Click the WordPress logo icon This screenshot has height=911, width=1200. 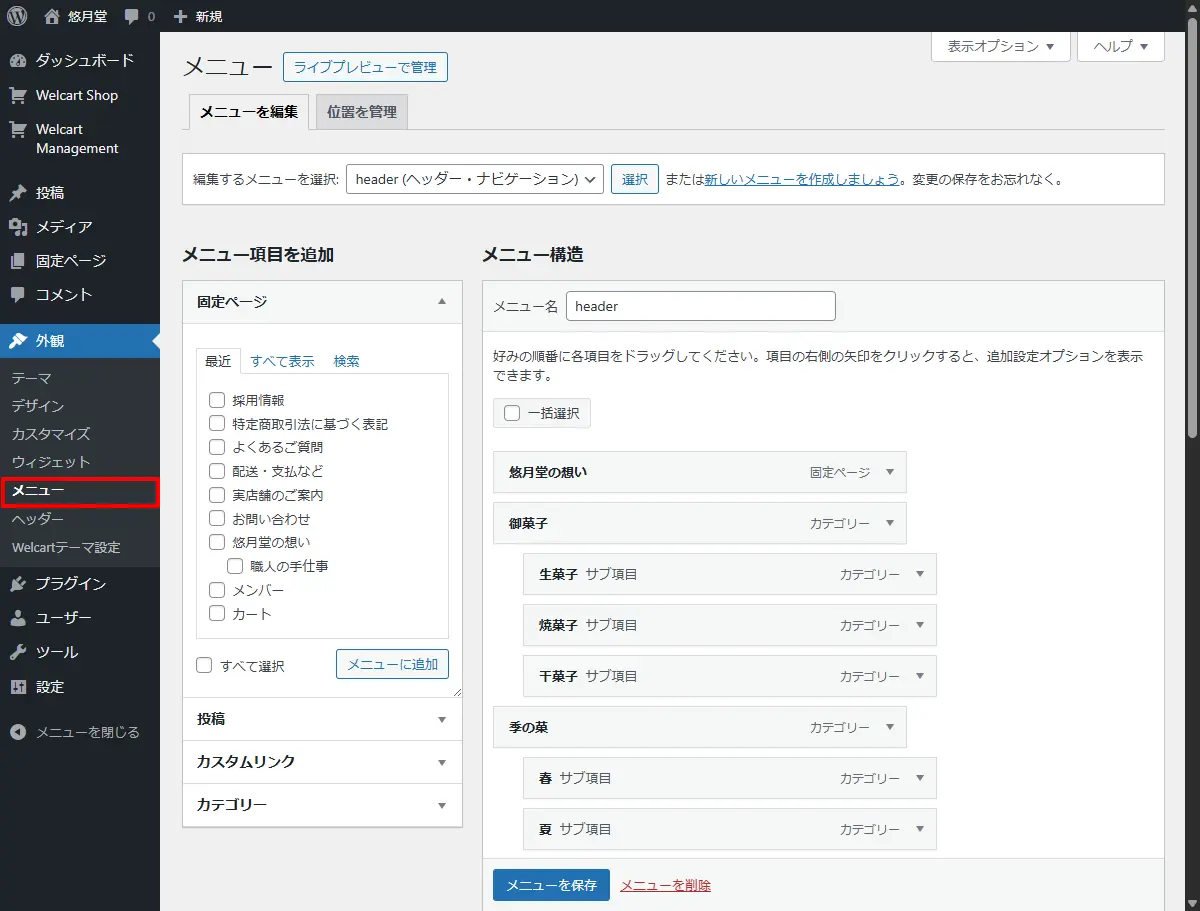click(x=17, y=16)
